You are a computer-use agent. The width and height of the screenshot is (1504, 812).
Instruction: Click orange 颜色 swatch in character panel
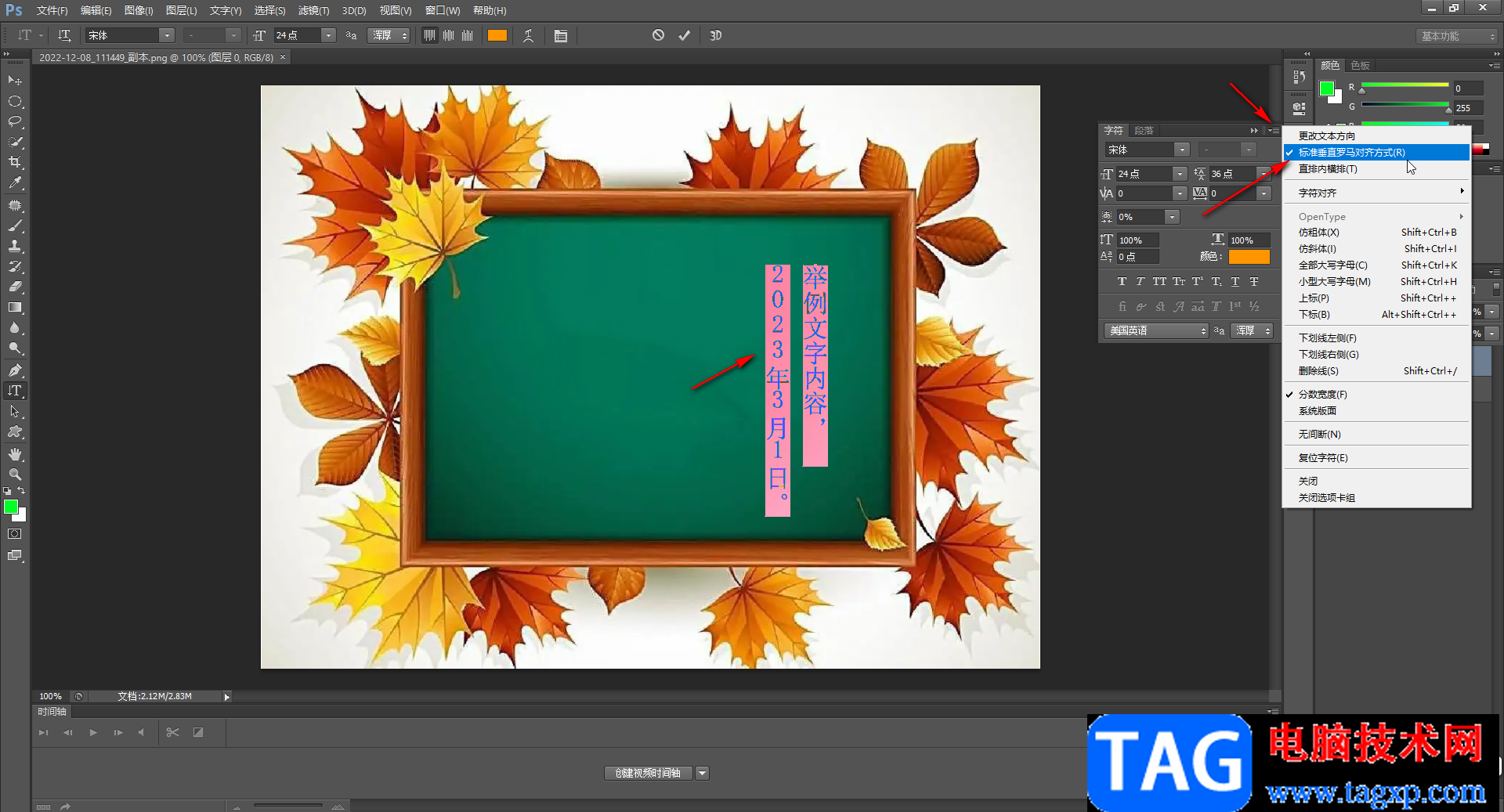point(1249,257)
